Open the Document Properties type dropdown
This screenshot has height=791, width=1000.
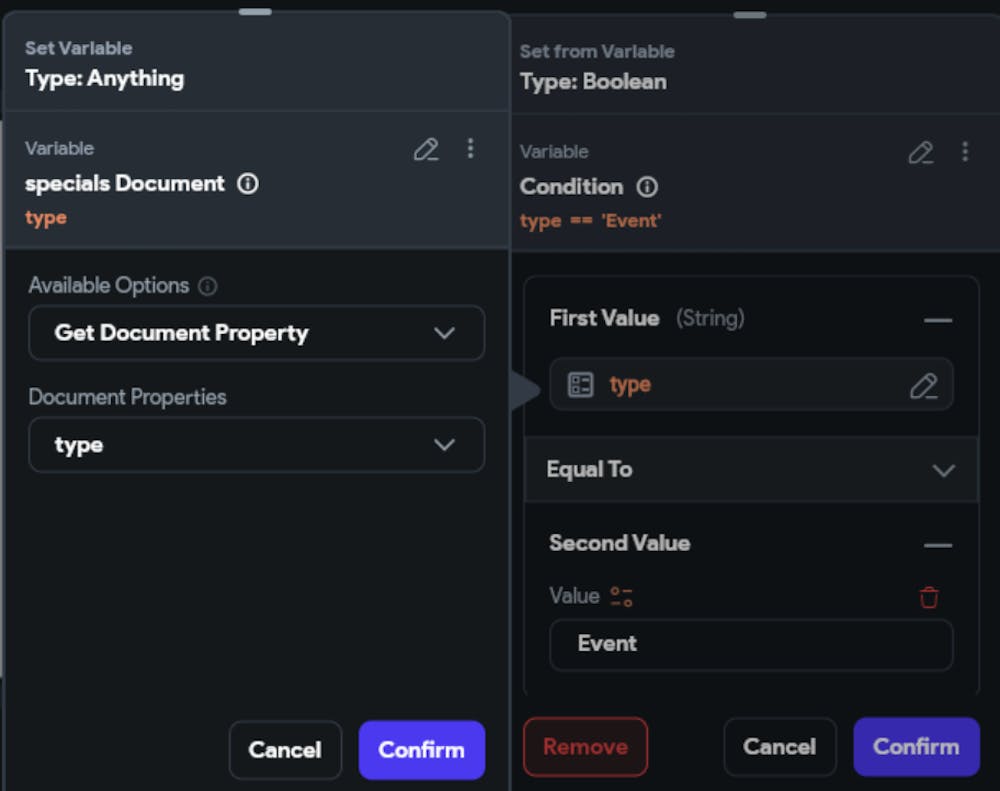[x=256, y=445]
